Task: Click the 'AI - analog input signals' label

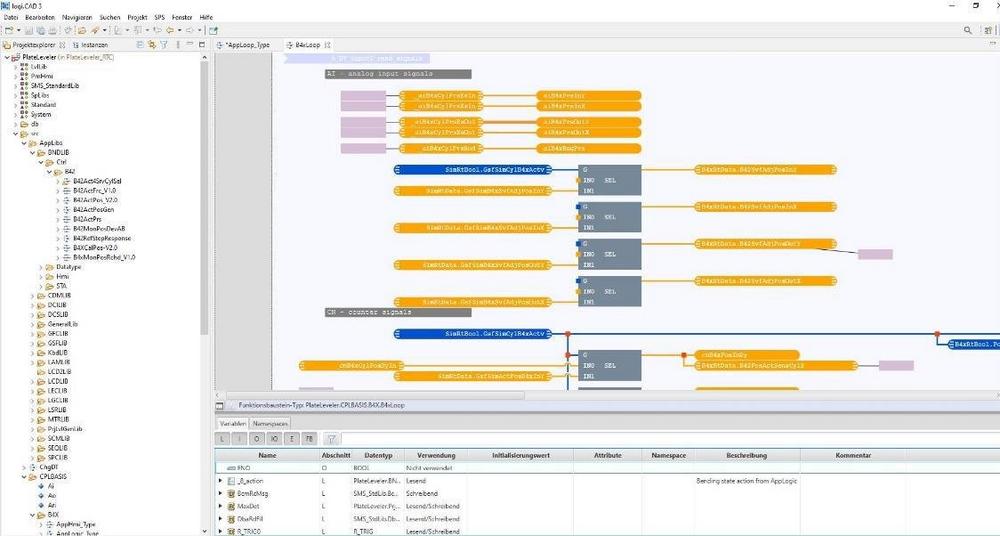Action: (x=398, y=74)
